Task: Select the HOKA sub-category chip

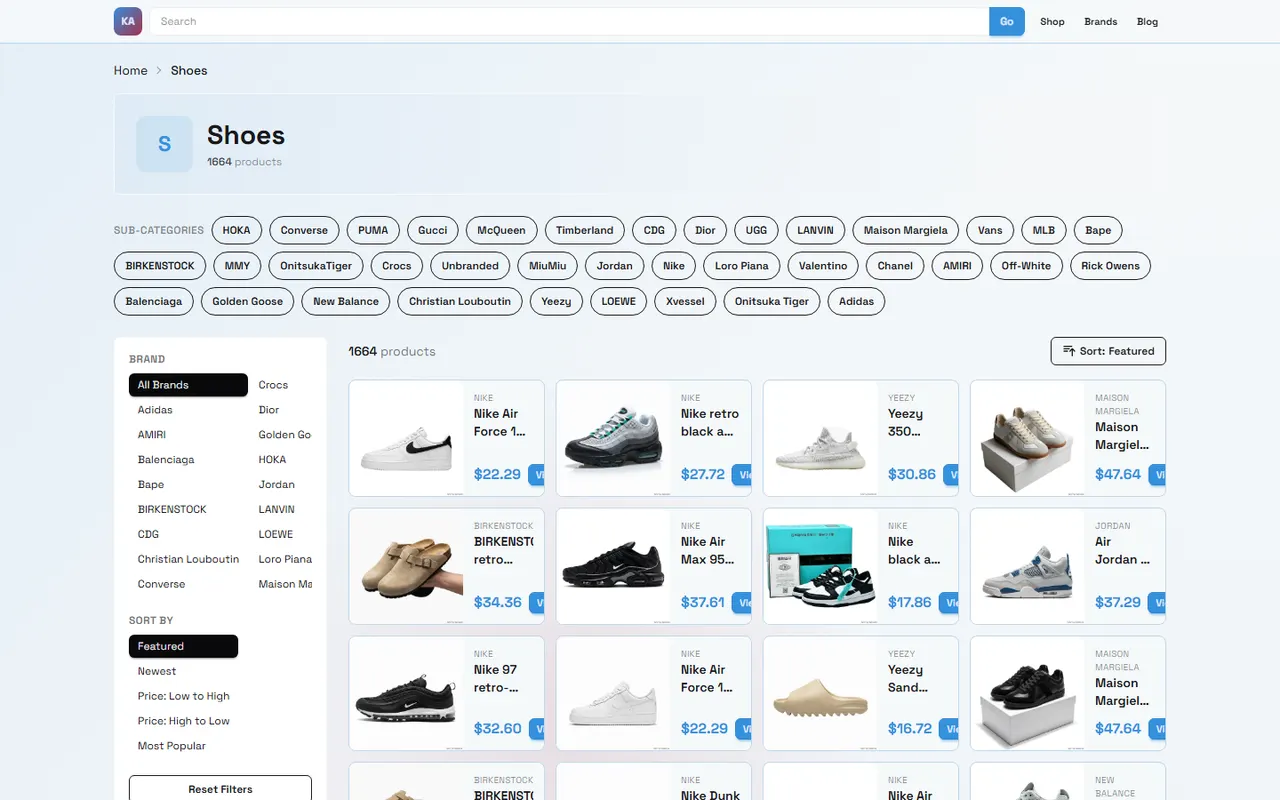Action: point(237,230)
